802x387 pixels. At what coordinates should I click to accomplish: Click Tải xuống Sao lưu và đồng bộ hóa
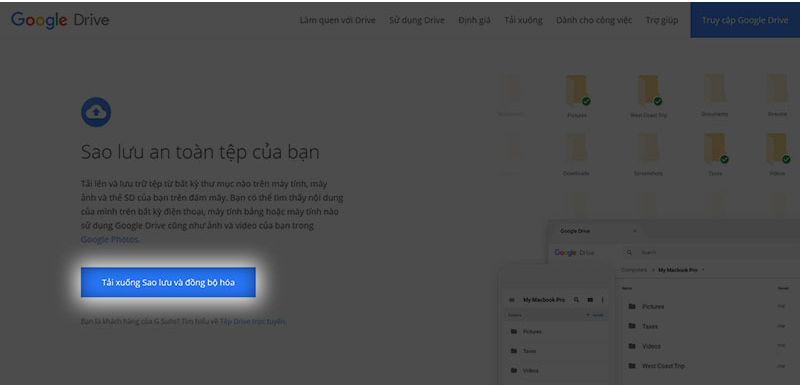(168, 282)
